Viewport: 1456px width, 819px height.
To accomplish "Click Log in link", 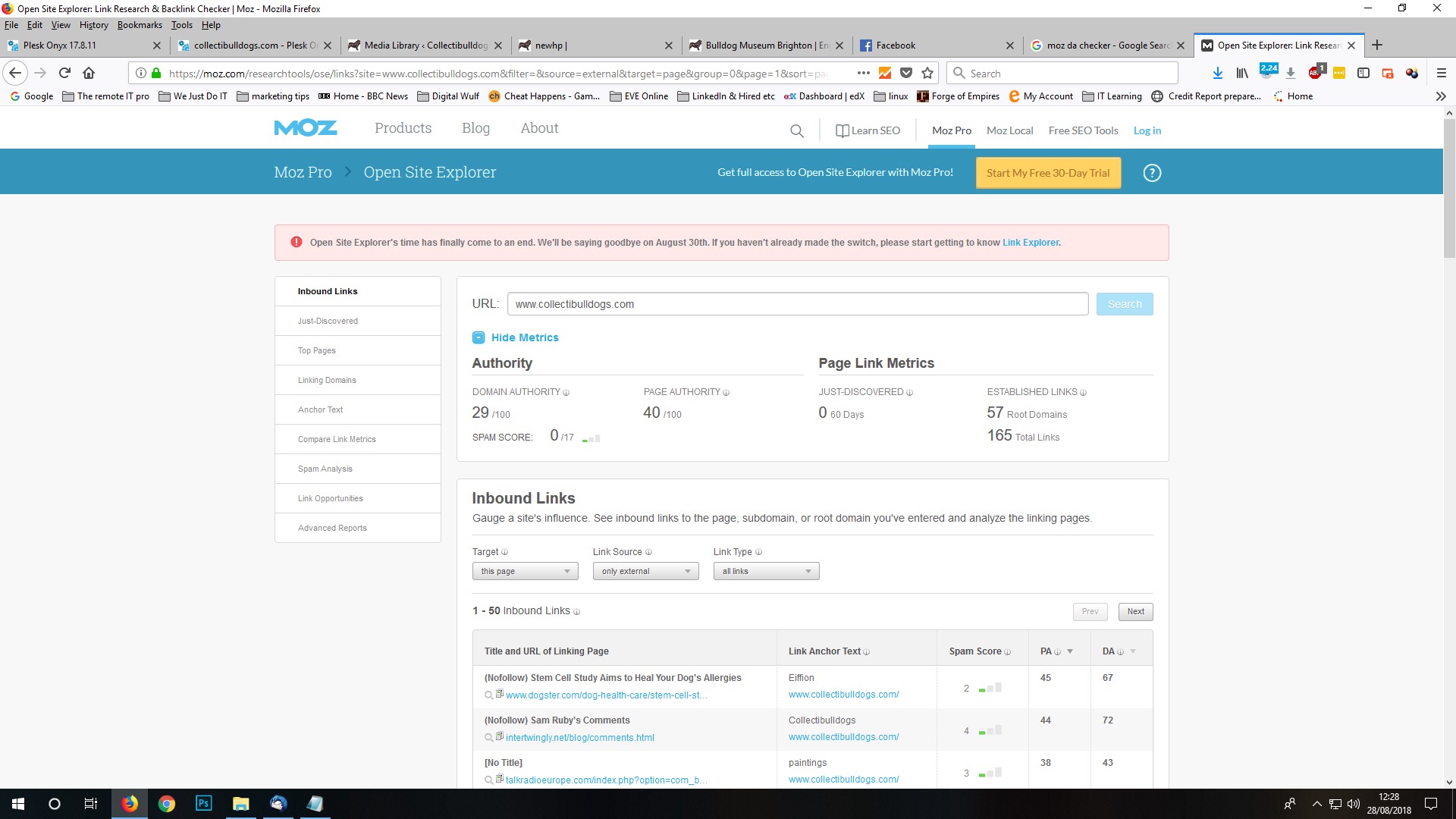I will 1147,130.
